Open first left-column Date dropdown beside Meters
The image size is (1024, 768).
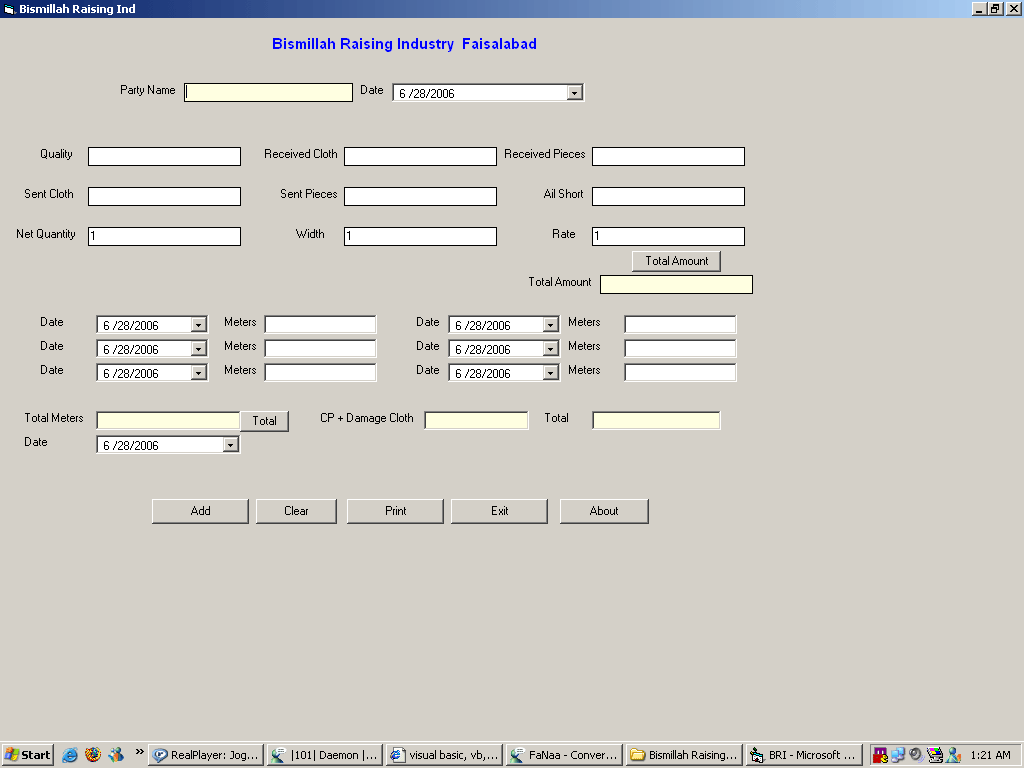(x=199, y=325)
